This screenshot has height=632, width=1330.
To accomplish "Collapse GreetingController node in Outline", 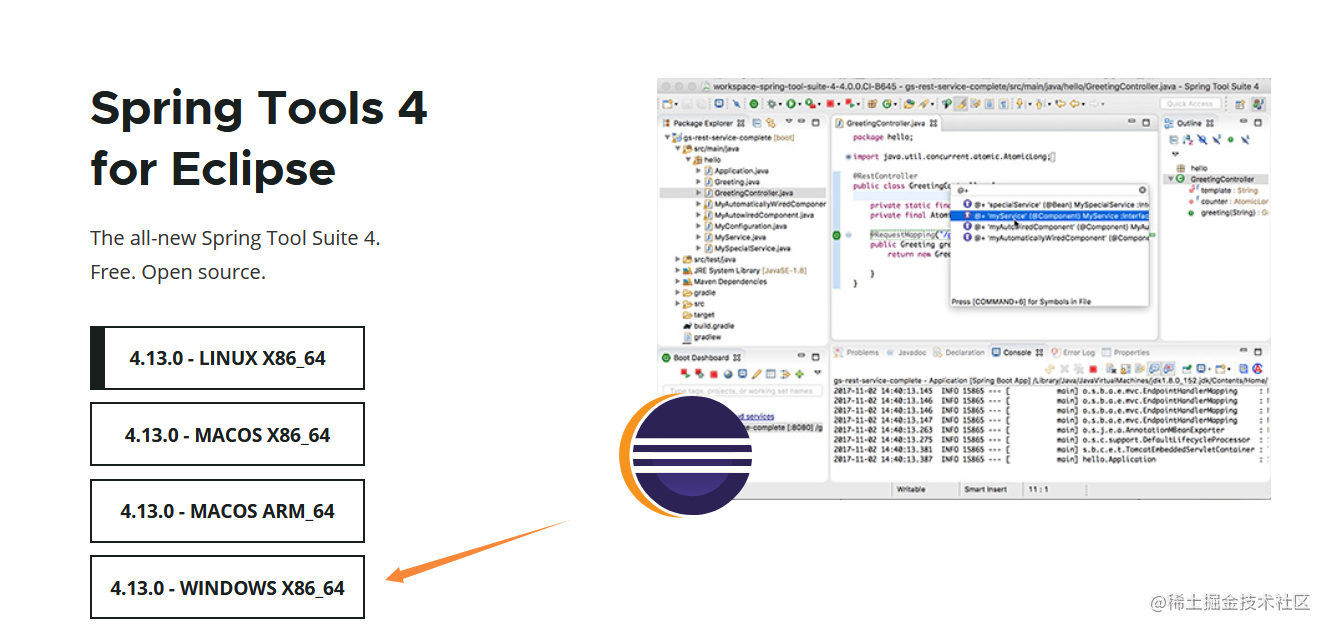I will [1170, 179].
